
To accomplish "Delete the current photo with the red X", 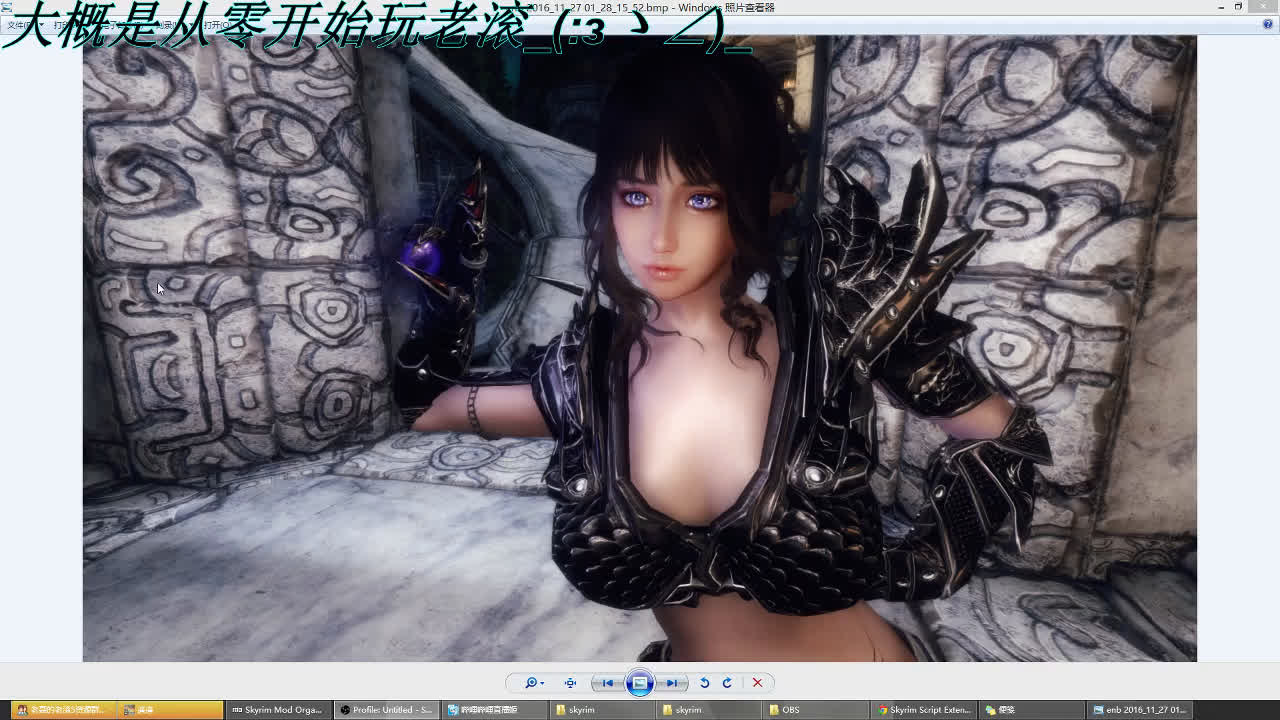I will [758, 683].
